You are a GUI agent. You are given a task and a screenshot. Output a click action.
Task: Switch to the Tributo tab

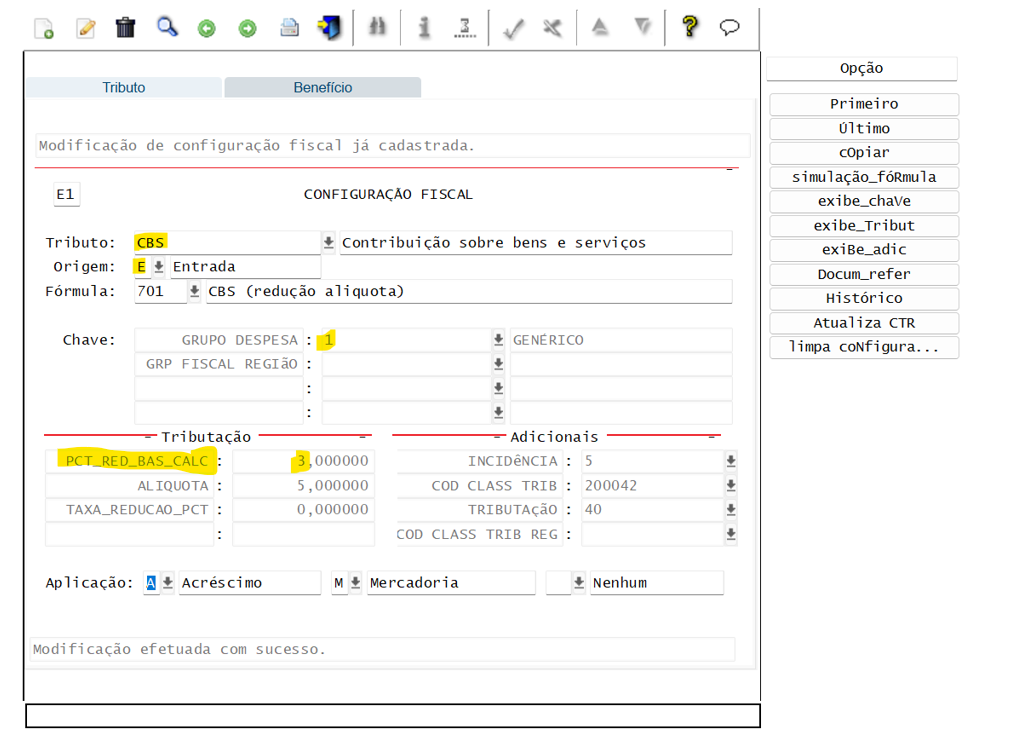123,87
